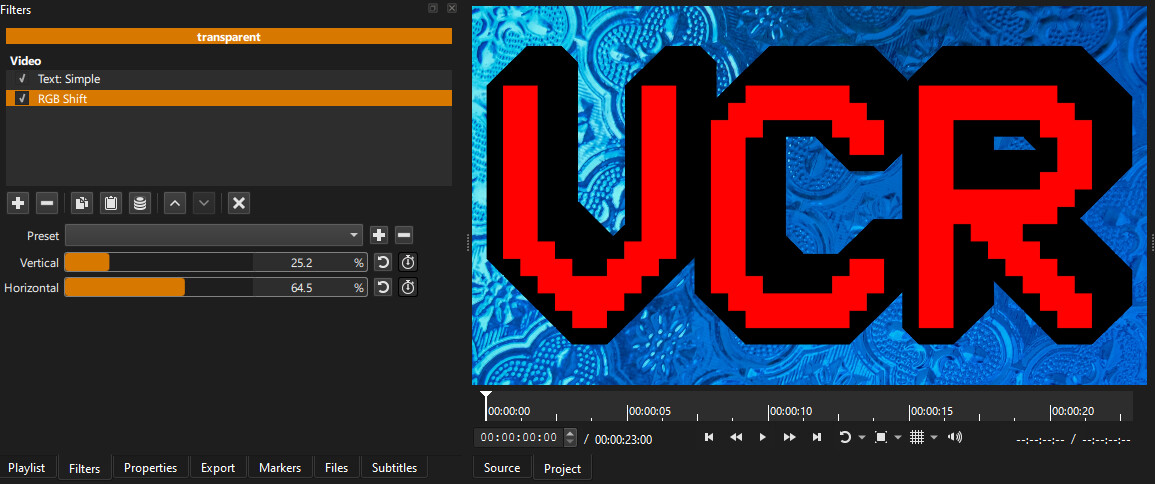
Task: Enable keyframes for the Horizontal parameter
Action: (x=408, y=288)
